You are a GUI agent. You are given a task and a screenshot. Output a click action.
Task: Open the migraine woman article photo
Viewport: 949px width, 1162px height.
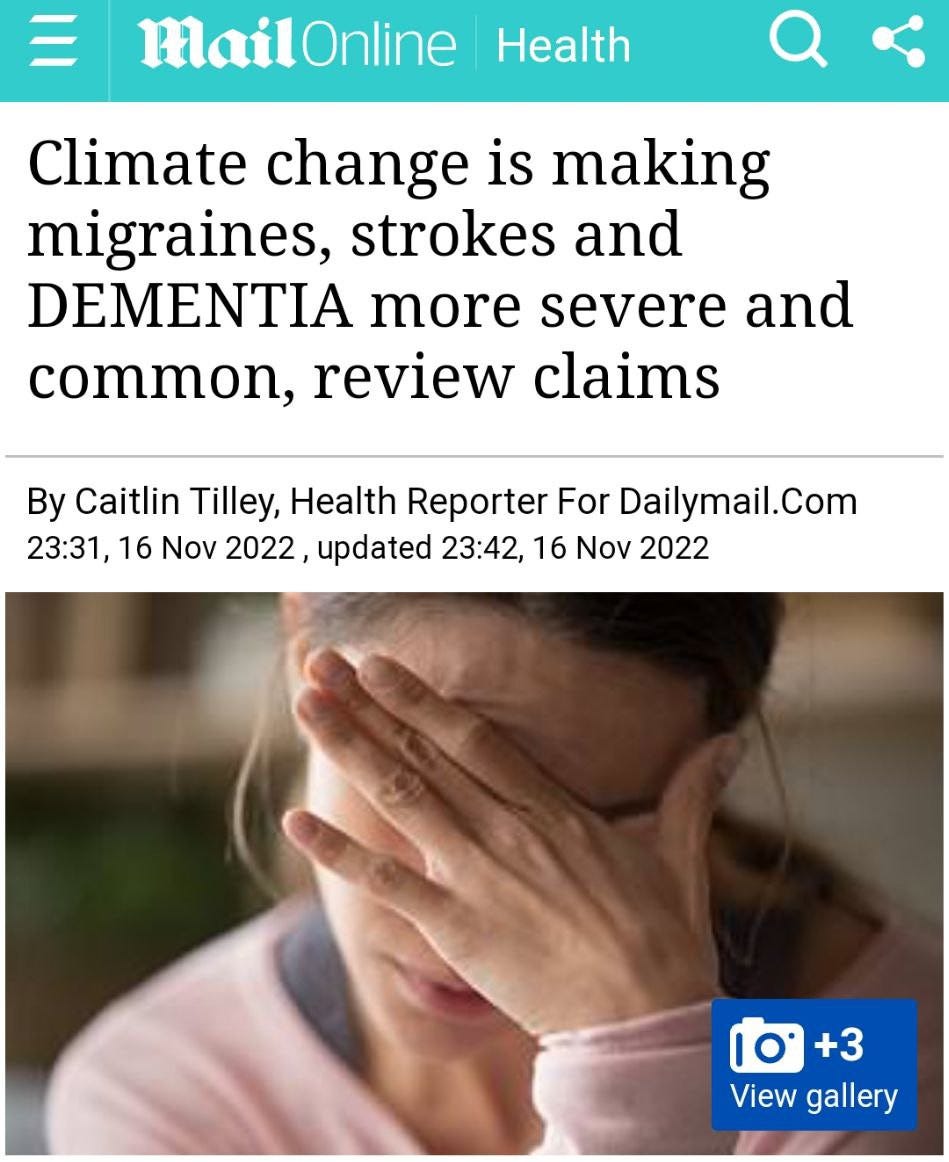[474, 873]
